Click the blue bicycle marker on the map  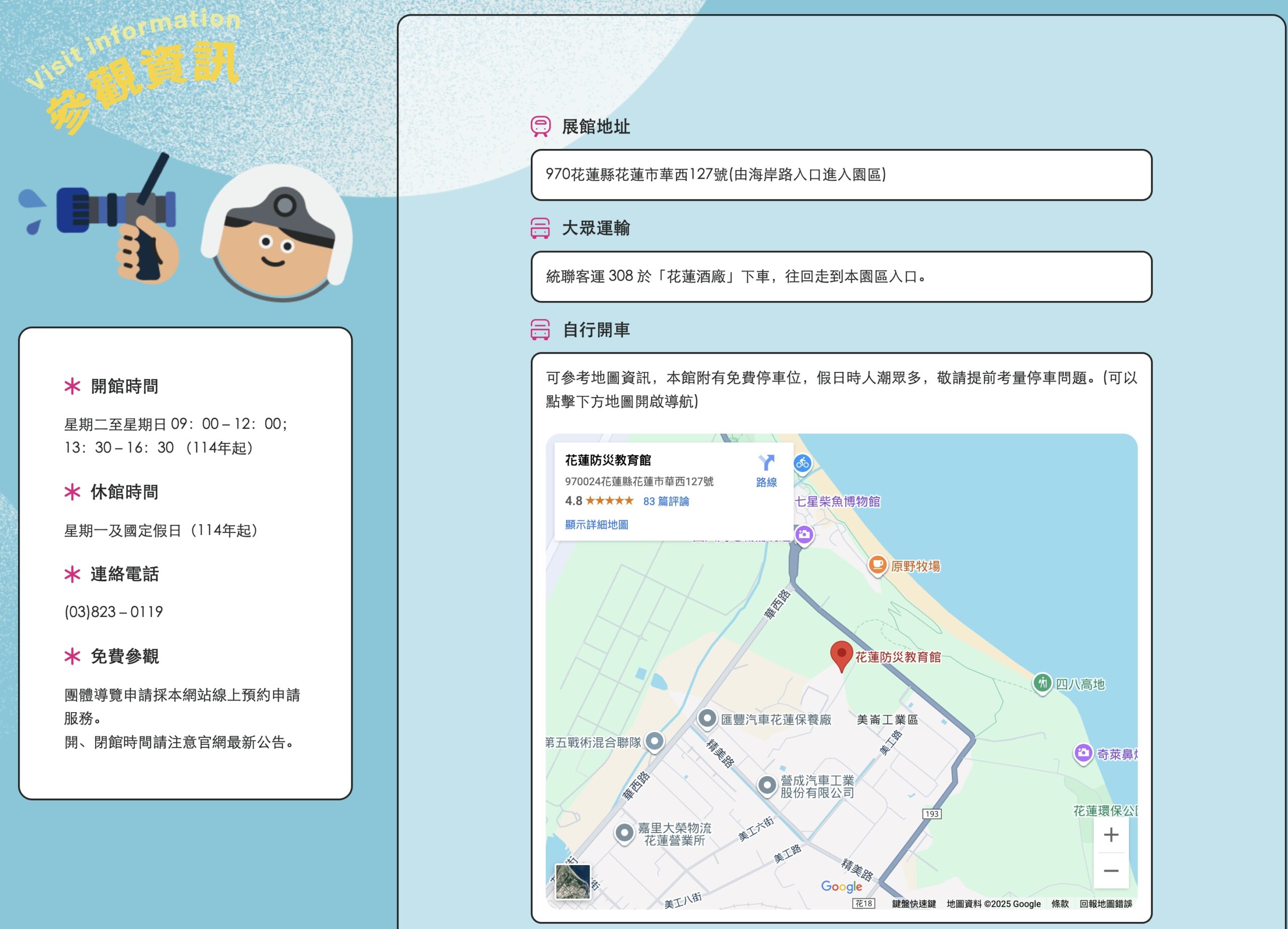coord(802,463)
